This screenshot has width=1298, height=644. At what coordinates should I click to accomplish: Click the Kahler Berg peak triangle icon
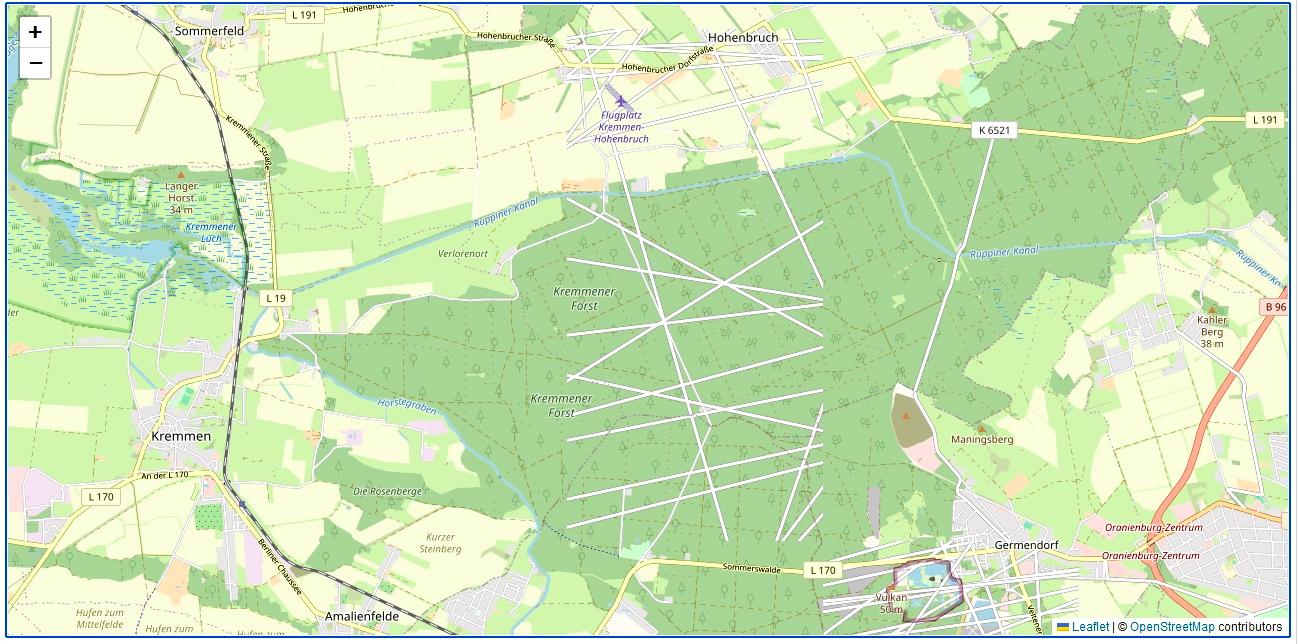pos(1212,309)
